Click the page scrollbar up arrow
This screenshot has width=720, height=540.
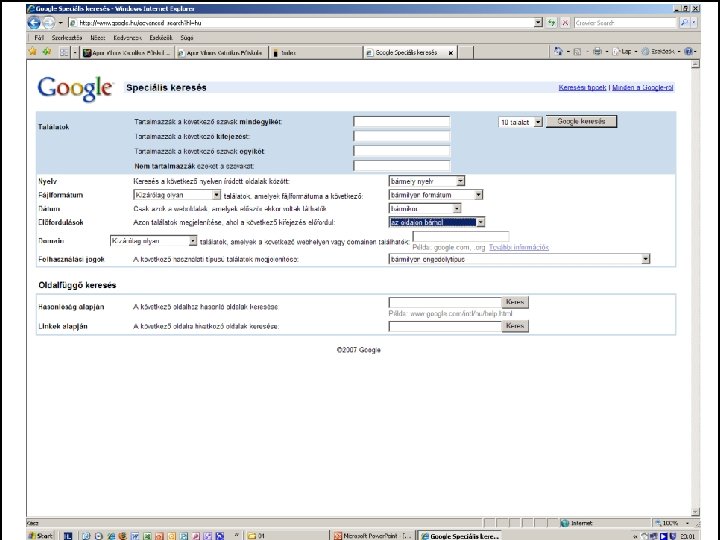696,64
